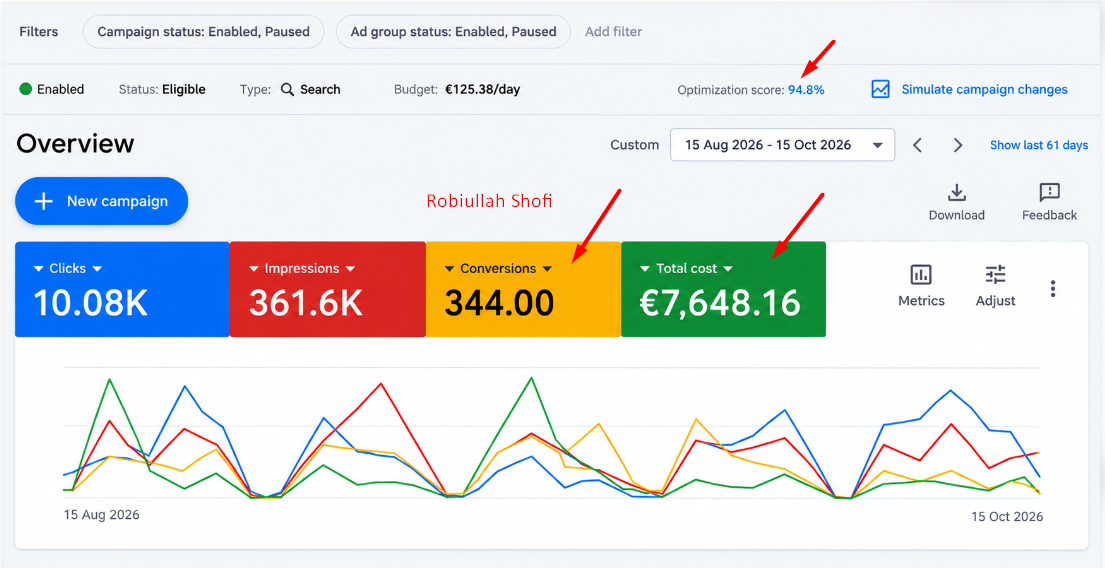Click the Filters label
This screenshot has width=1105, height=568.
(x=39, y=32)
